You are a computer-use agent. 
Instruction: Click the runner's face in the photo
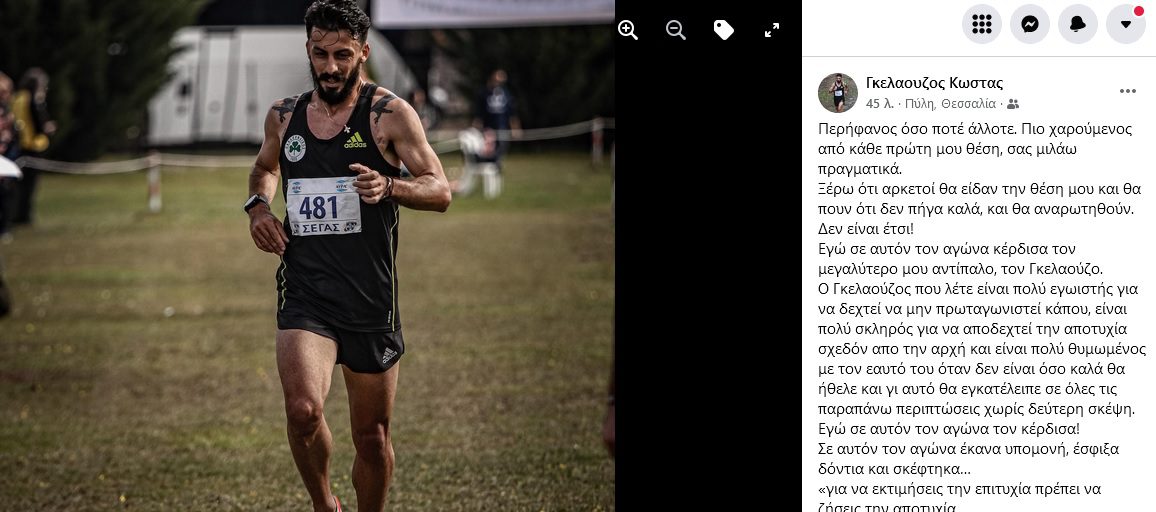pos(335,63)
